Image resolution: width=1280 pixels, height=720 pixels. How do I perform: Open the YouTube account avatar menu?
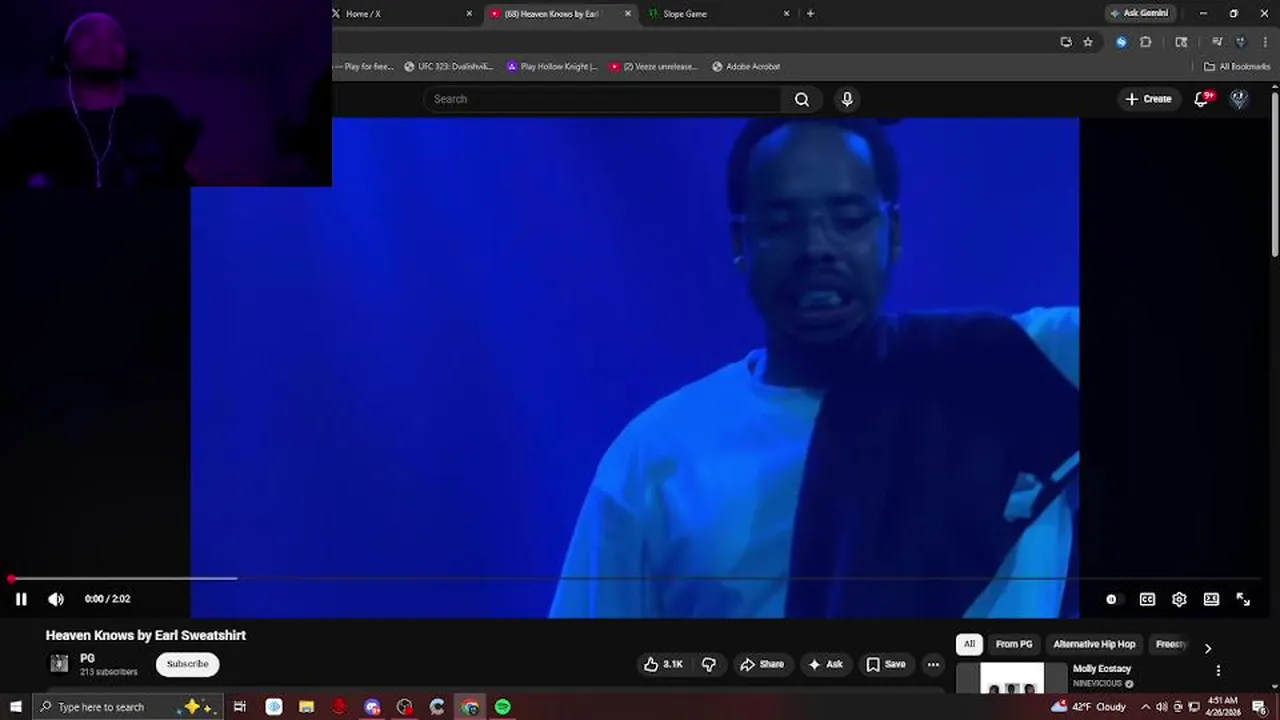point(1239,99)
